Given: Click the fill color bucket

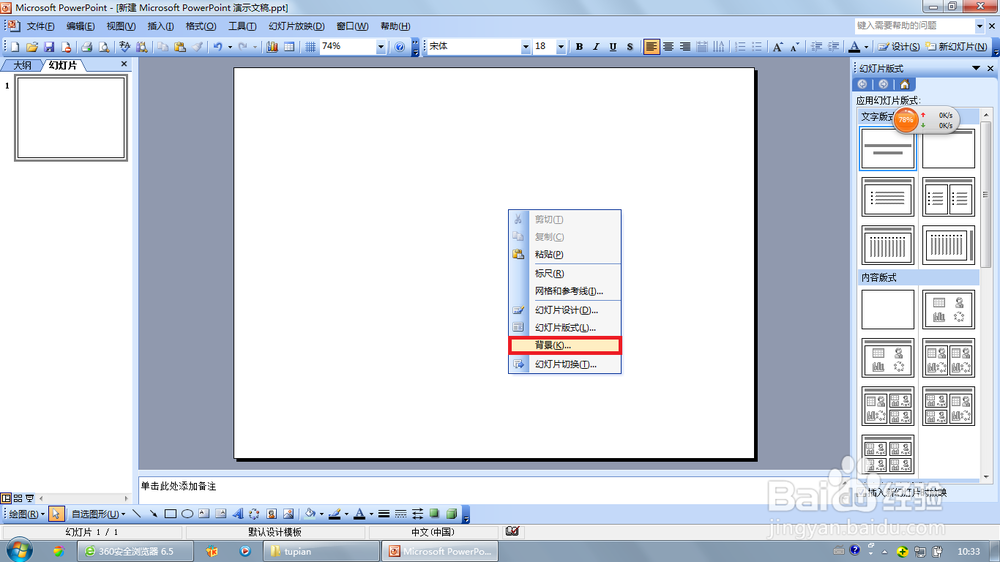Looking at the screenshot, I should 310,514.
